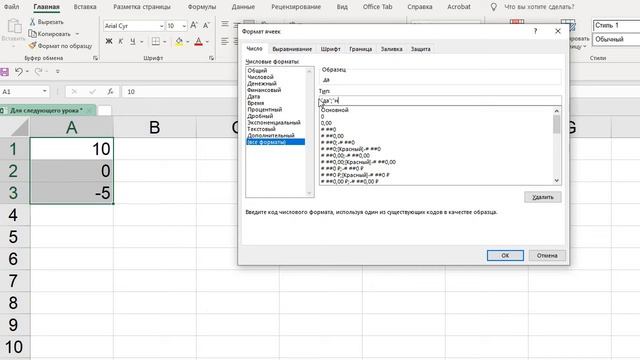The height and width of the screenshot is (360, 640).
Task: Click the lightbulb Tell Me icon
Action: tap(494, 7)
